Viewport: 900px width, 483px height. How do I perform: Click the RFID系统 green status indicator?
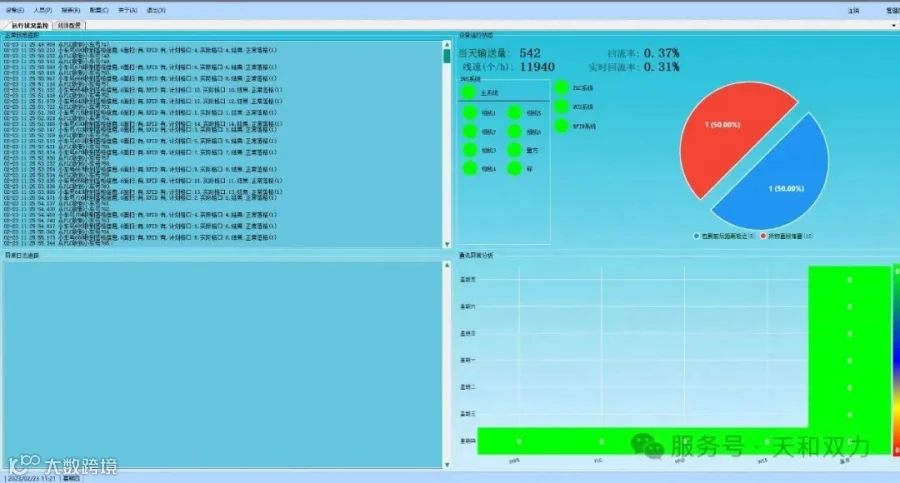click(561, 126)
